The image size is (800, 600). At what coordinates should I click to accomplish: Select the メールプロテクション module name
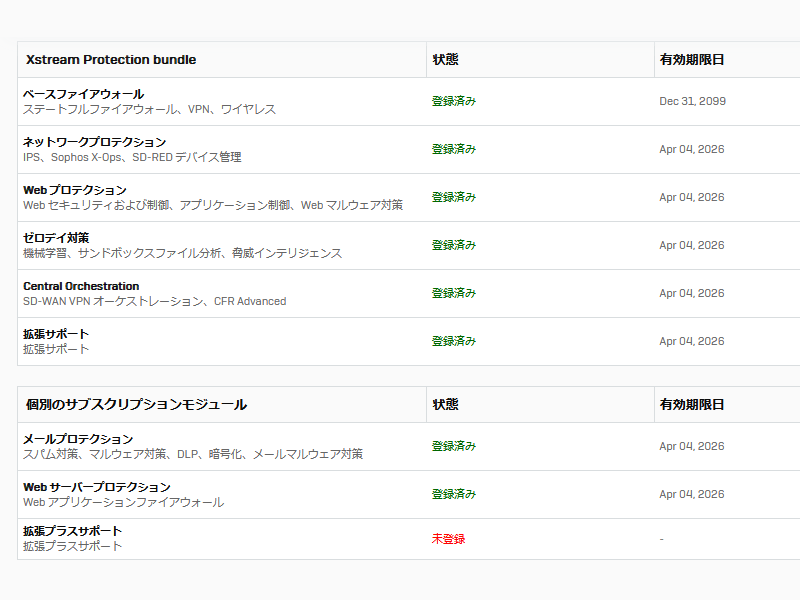click(x=78, y=439)
